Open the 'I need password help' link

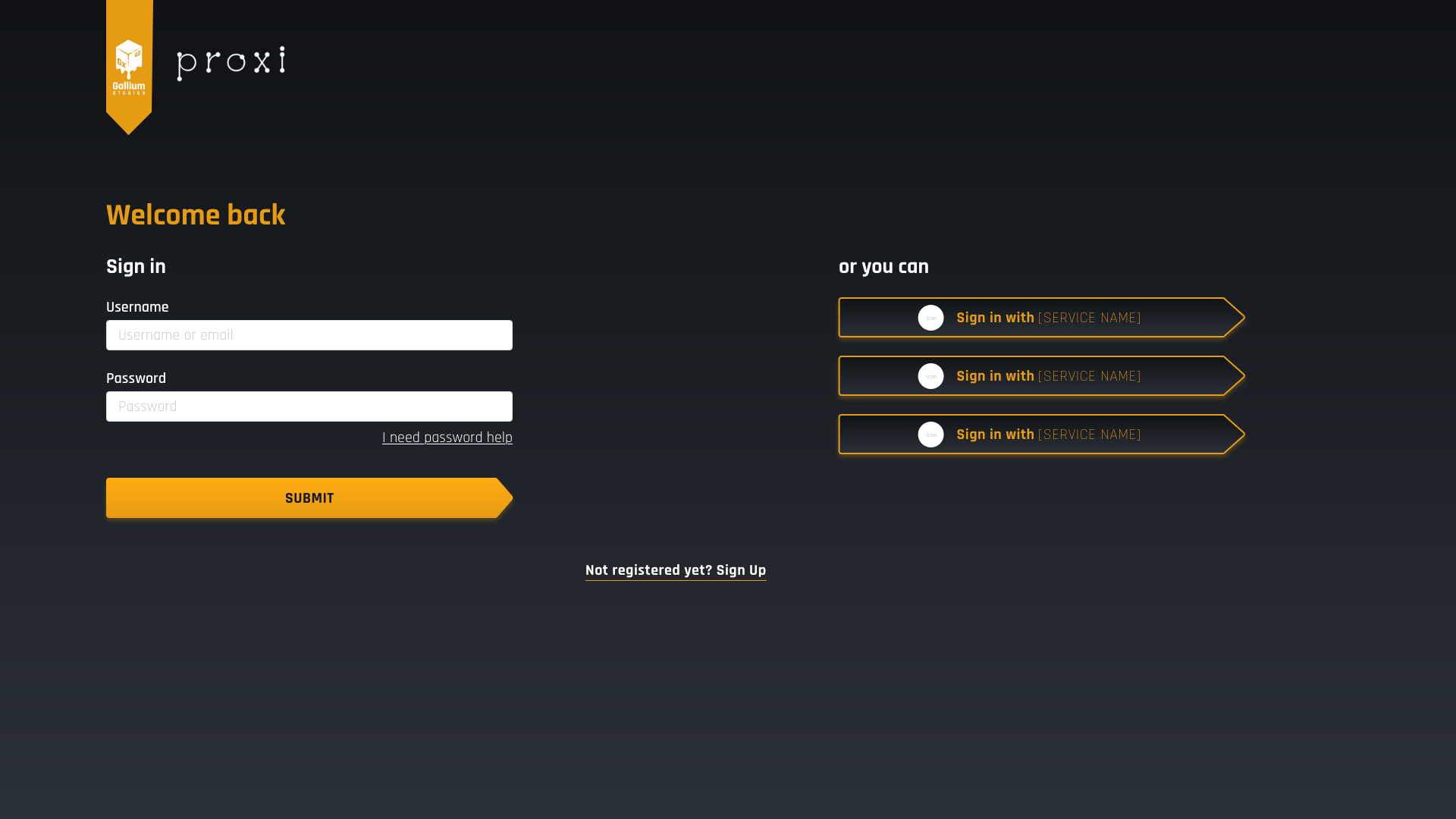447,438
